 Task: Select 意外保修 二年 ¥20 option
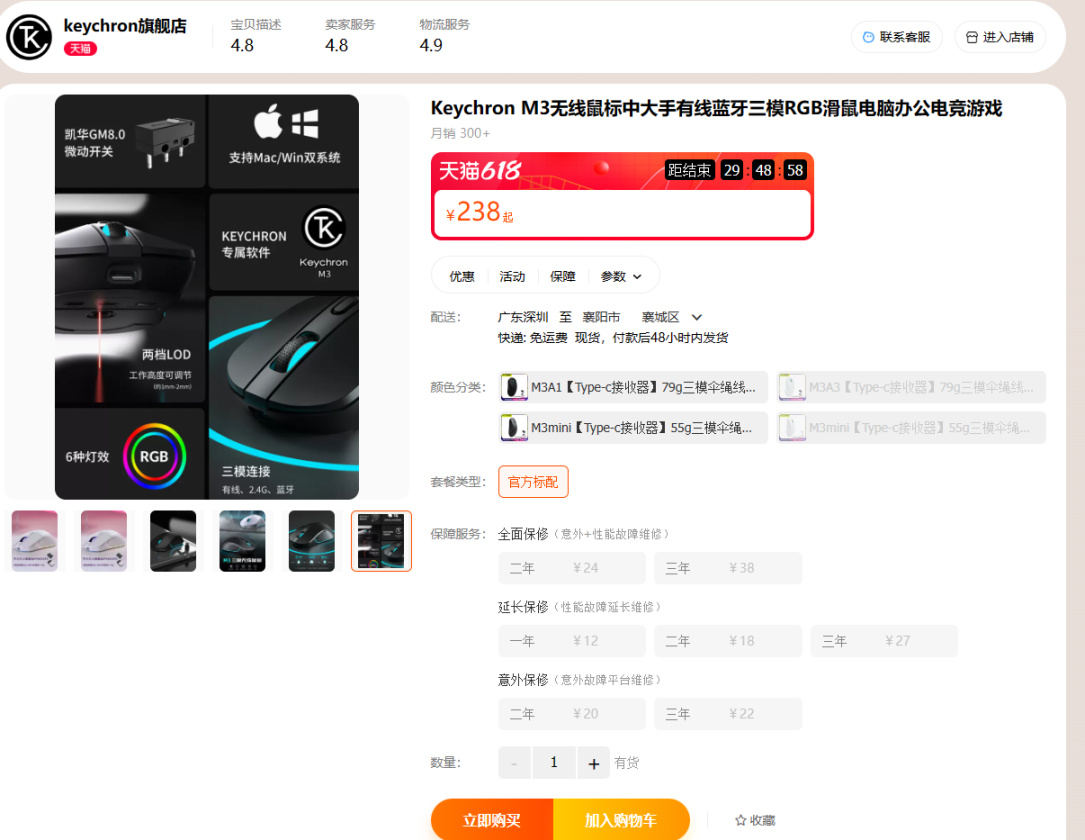point(572,713)
